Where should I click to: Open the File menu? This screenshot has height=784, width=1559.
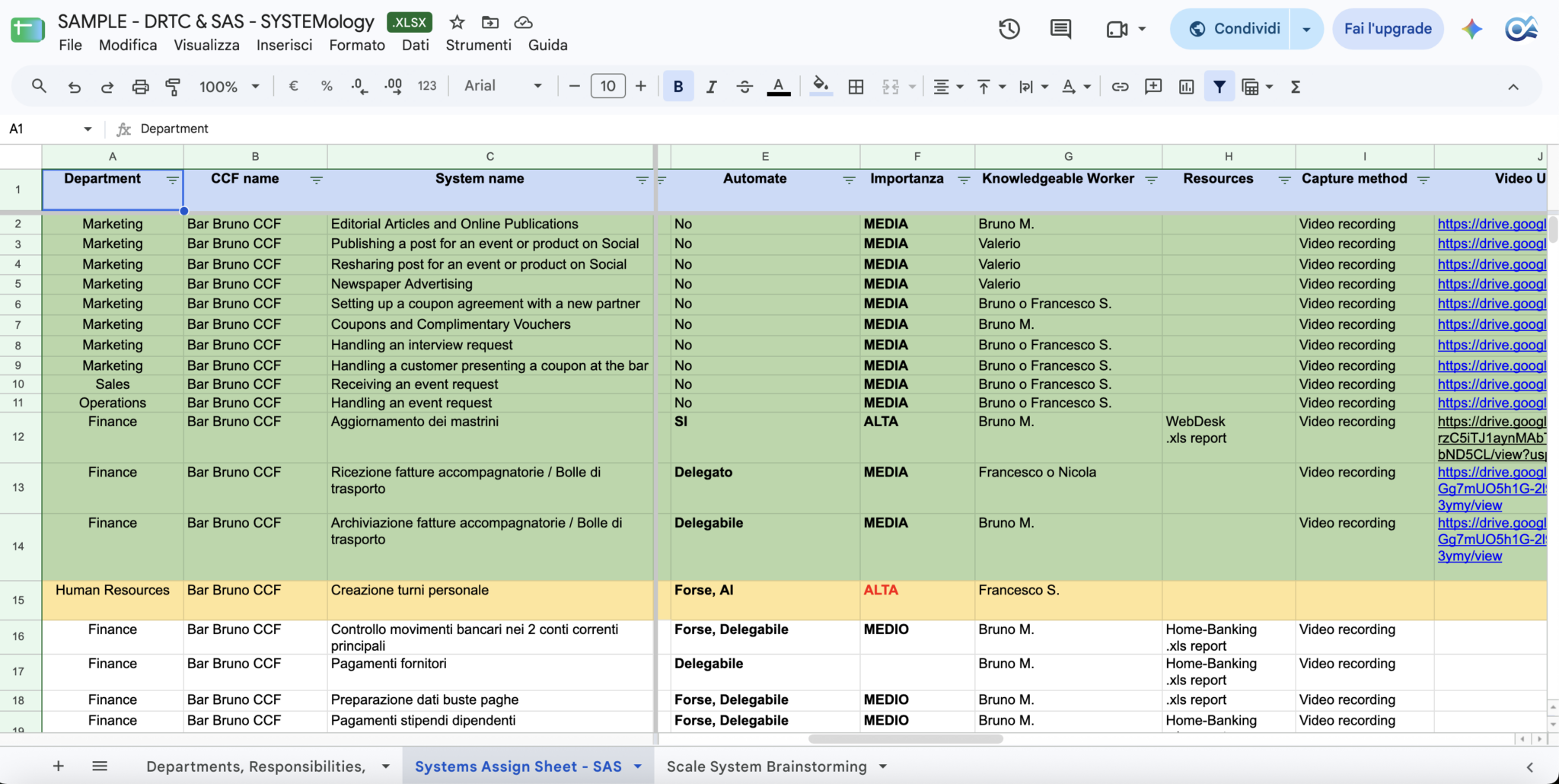(x=70, y=45)
